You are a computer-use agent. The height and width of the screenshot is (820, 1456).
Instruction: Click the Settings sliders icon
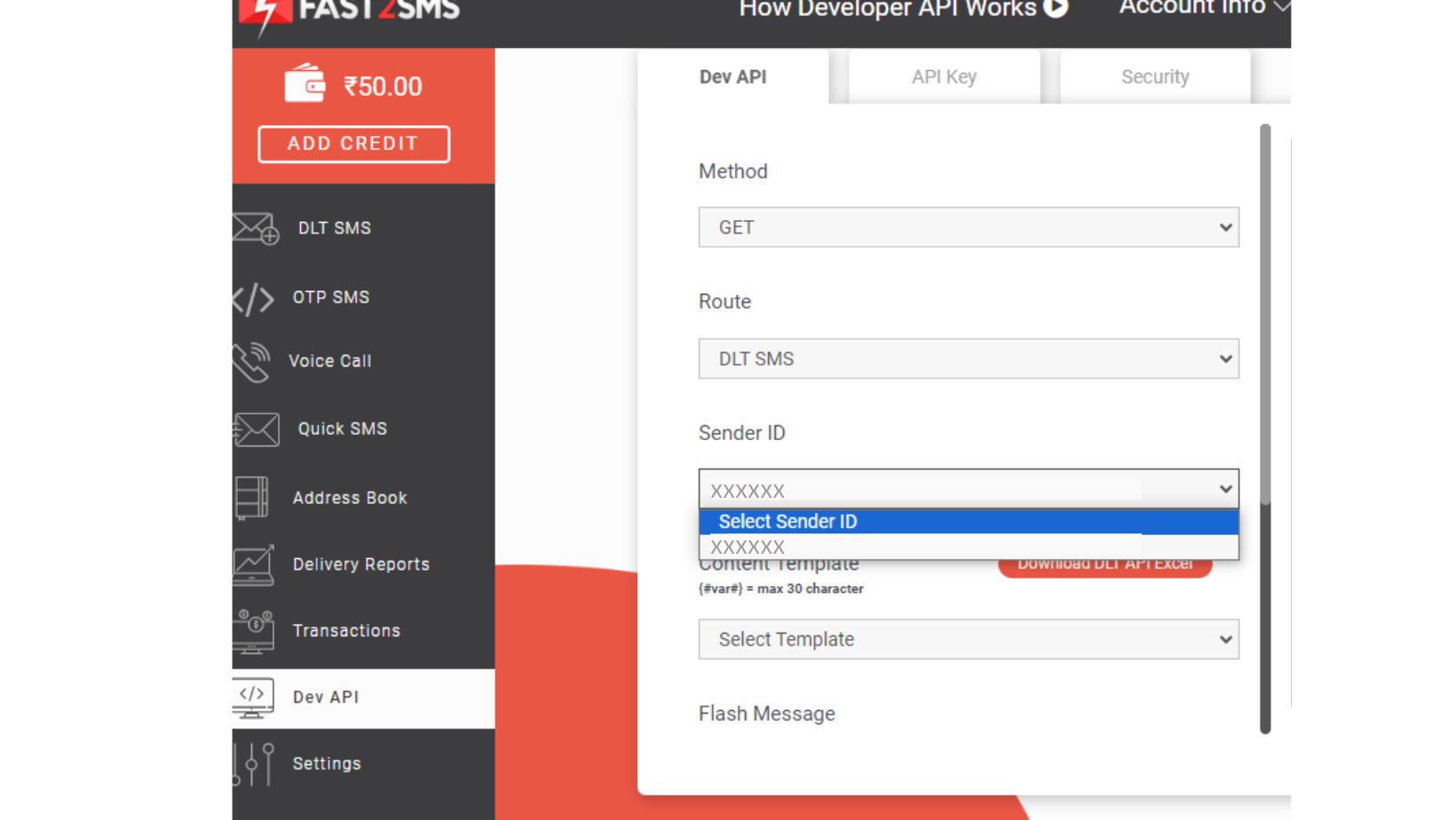pyautogui.click(x=254, y=764)
